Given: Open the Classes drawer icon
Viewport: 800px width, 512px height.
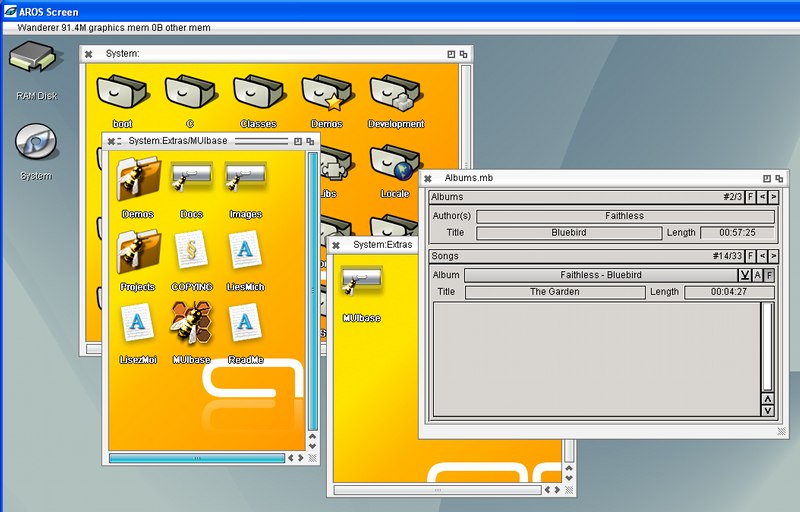Looking at the screenshot, I should [258, 93].
